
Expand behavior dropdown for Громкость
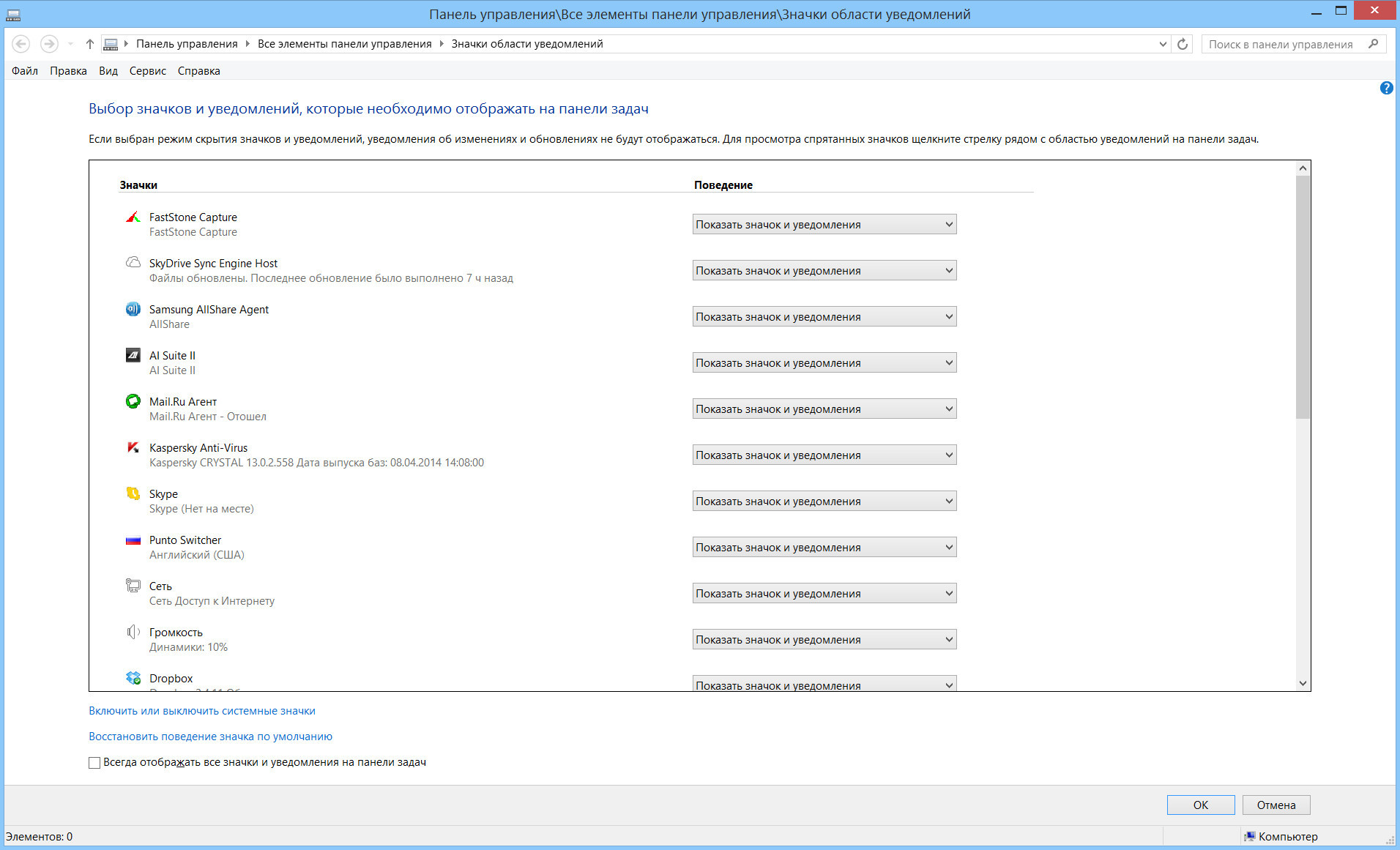coord(824,640)
